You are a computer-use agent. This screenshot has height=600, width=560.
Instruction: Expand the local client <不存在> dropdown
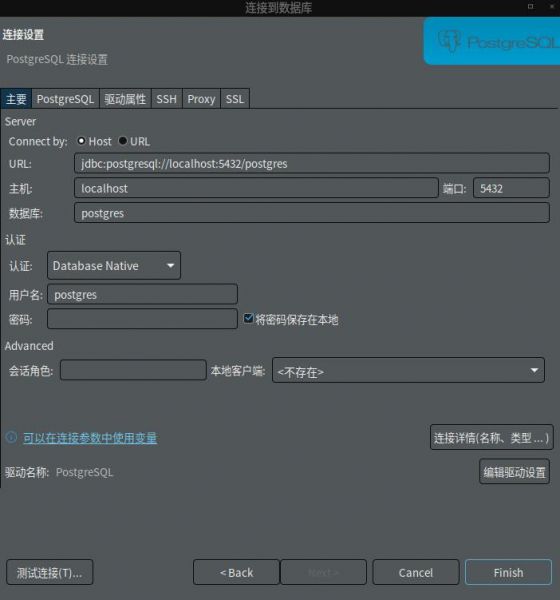coord(408,370)
